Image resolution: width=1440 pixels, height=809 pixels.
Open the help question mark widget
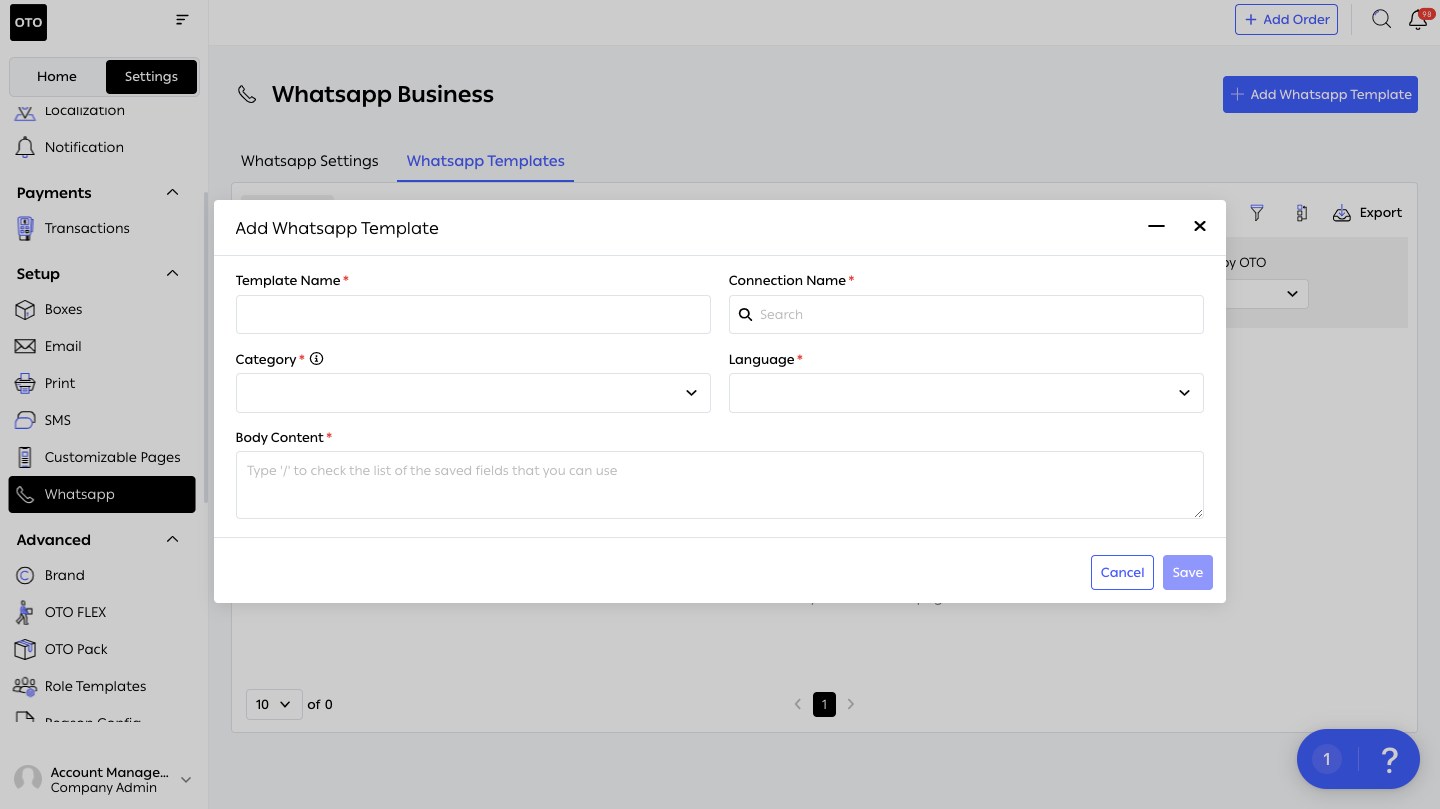pyautogui.click(x=1388, y=759)
